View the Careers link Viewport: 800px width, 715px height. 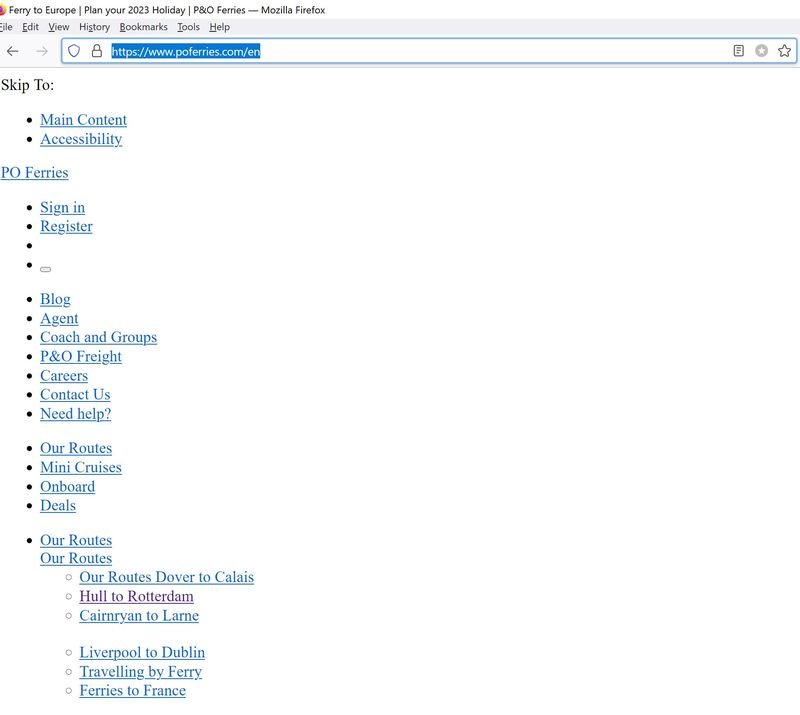(64, 376)
